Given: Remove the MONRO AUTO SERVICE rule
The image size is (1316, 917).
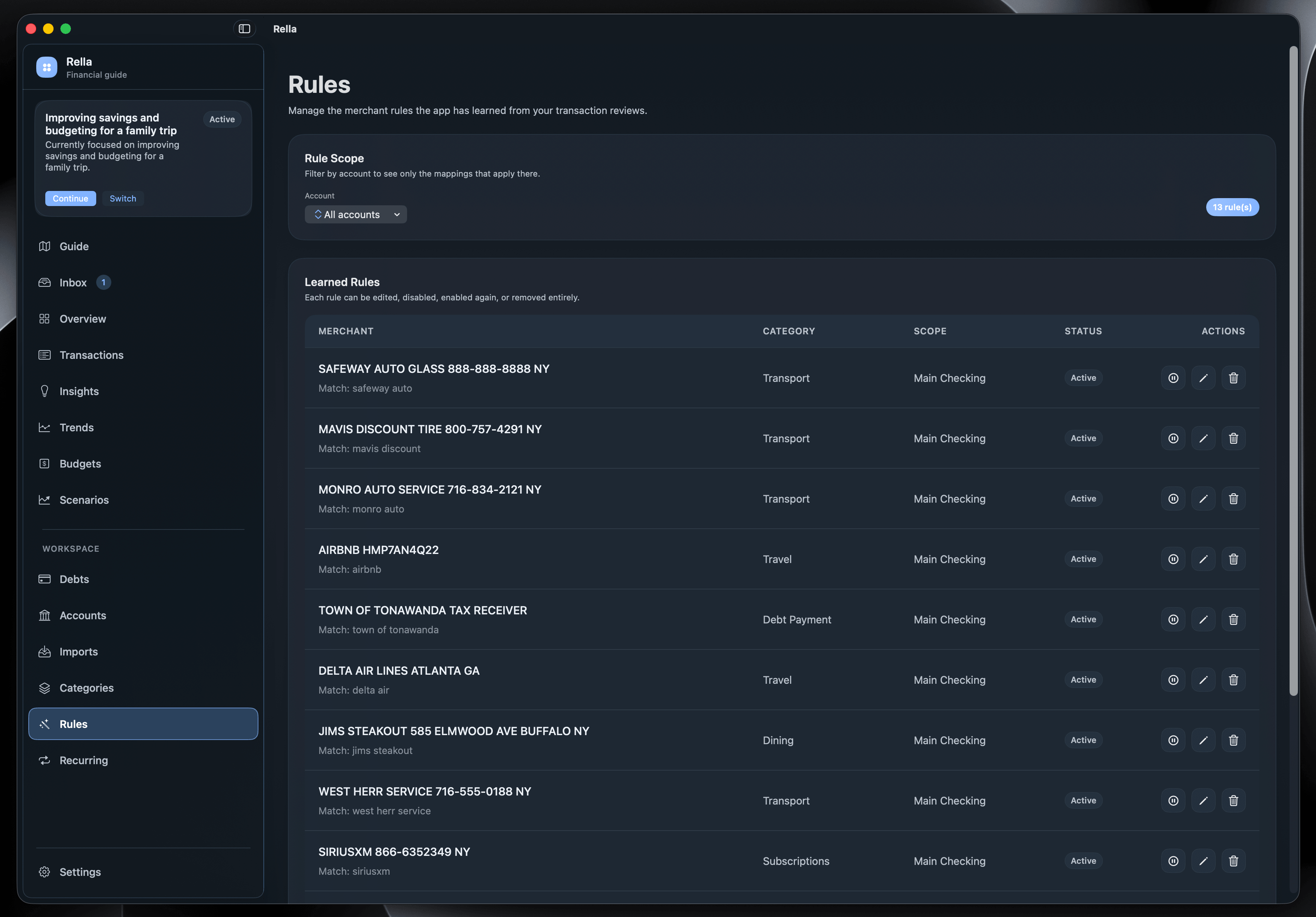Looking at the screenshot, I should click(x=1233, y=499).
